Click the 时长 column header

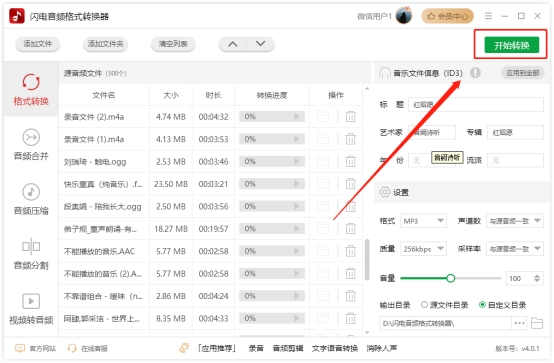[x=213, y=95]
